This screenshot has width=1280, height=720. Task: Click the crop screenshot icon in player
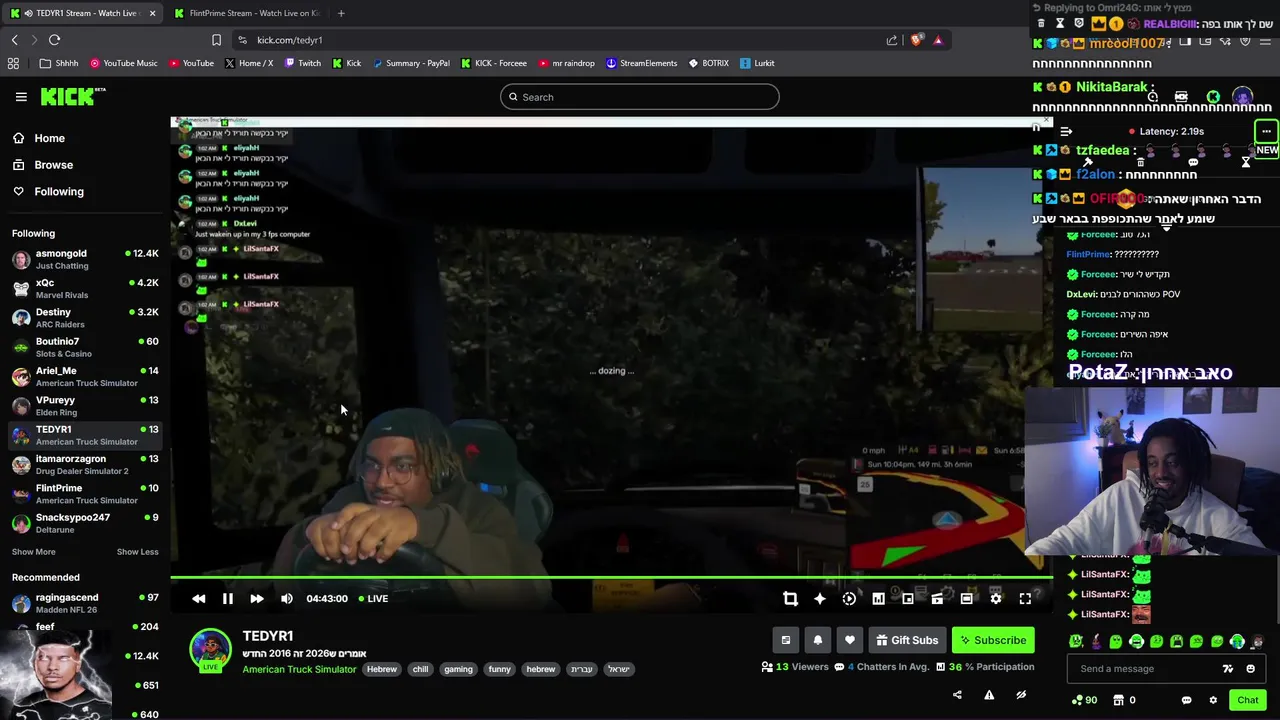[790, 598]
